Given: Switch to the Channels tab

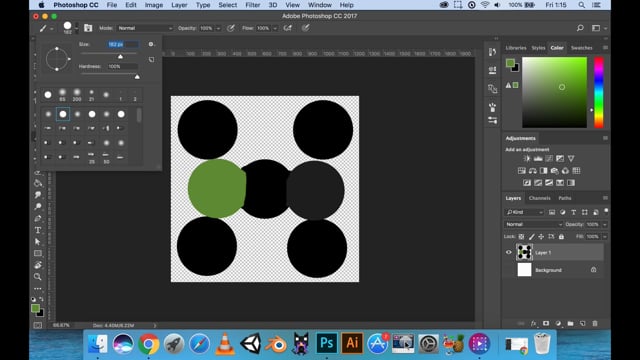Looking at the screenshot, I should point(539,198).
